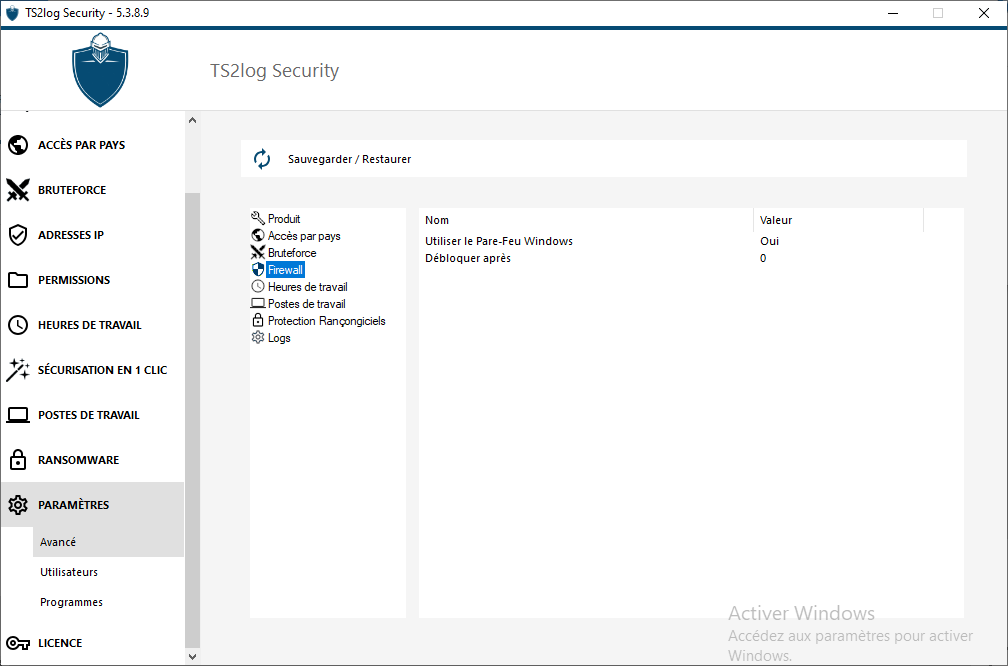The height and width of the screenshot is (666, 1008).
Task: Click the globe icon in settings category list
Action: (258, 235)
